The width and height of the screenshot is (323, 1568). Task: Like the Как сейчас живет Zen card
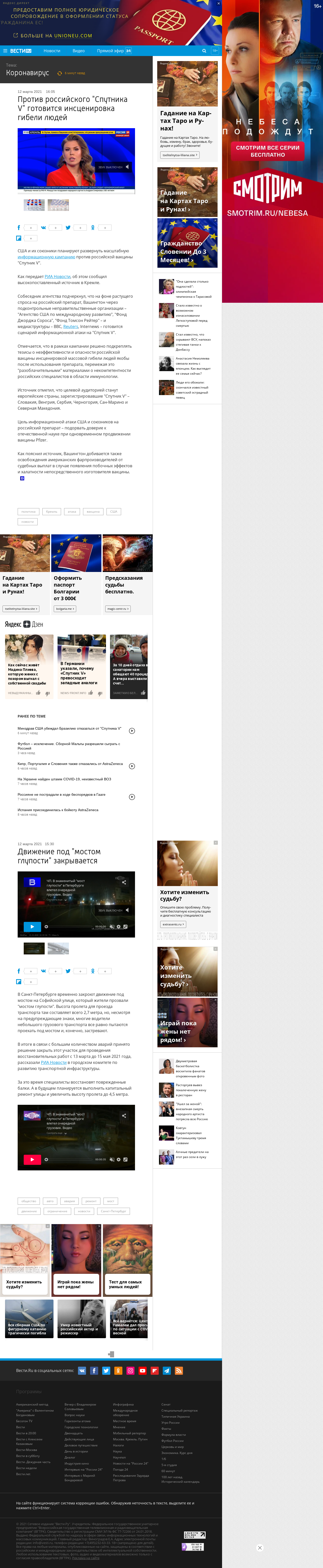[x=38, y=693]
